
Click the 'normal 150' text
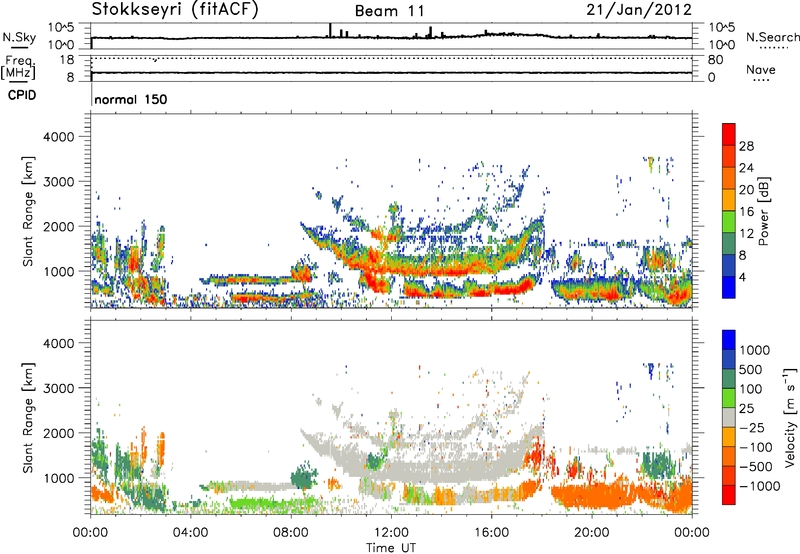pyautogui.click(x=131, y=99)
